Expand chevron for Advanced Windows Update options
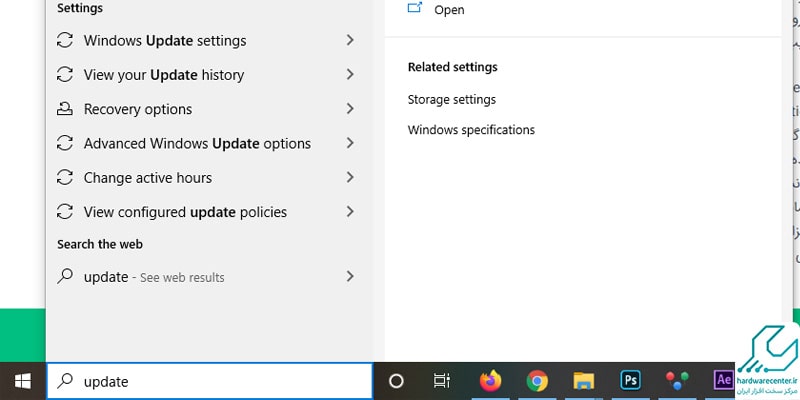This screenshot has width=800, height=400. click(x=350, y=143)
